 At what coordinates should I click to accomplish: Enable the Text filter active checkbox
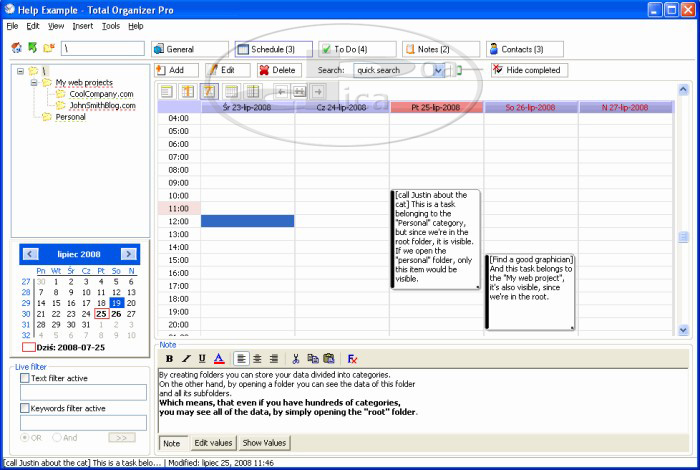click(x=26, y=378)
